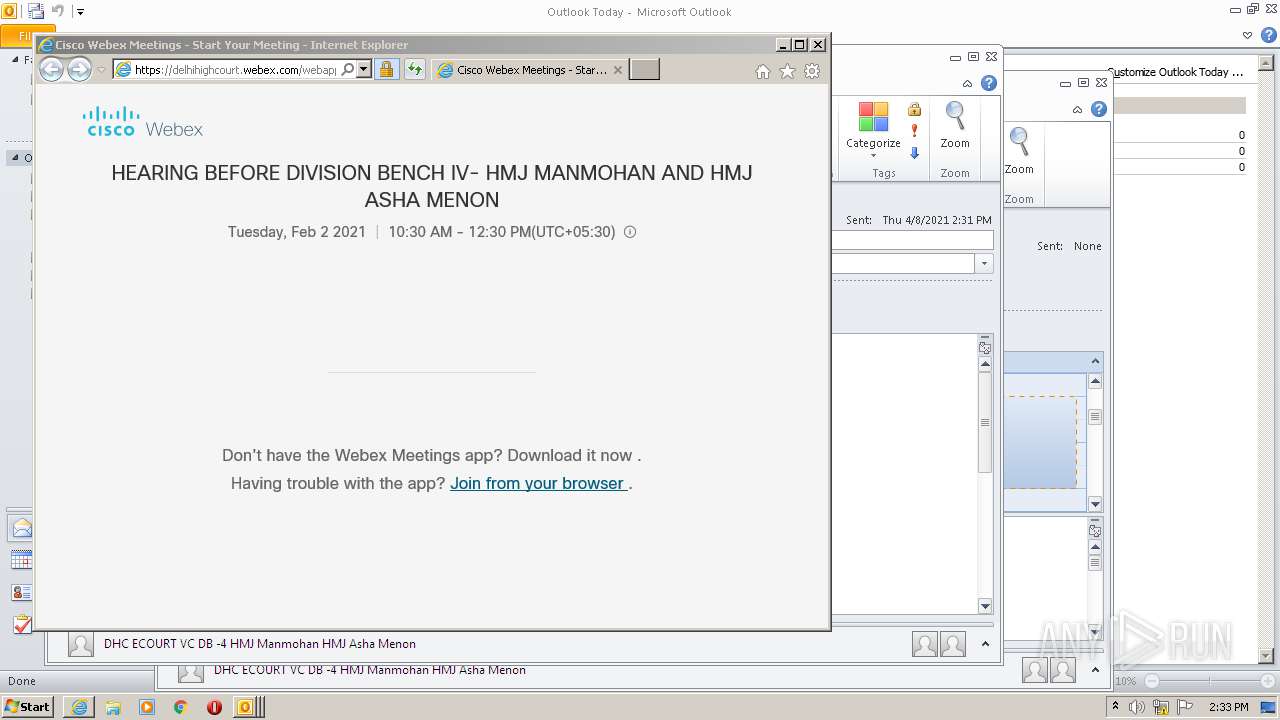Click the security lock icon in the address bar
The height and width of the screenshot is (720, 1280).
pyautogui.click(x=386, y=70)
